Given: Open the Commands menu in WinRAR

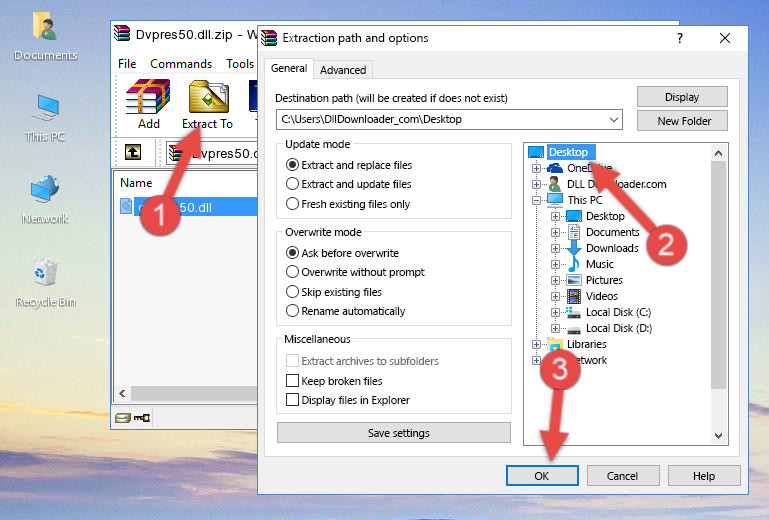Looking at the screenshot, I should (181, 64).
